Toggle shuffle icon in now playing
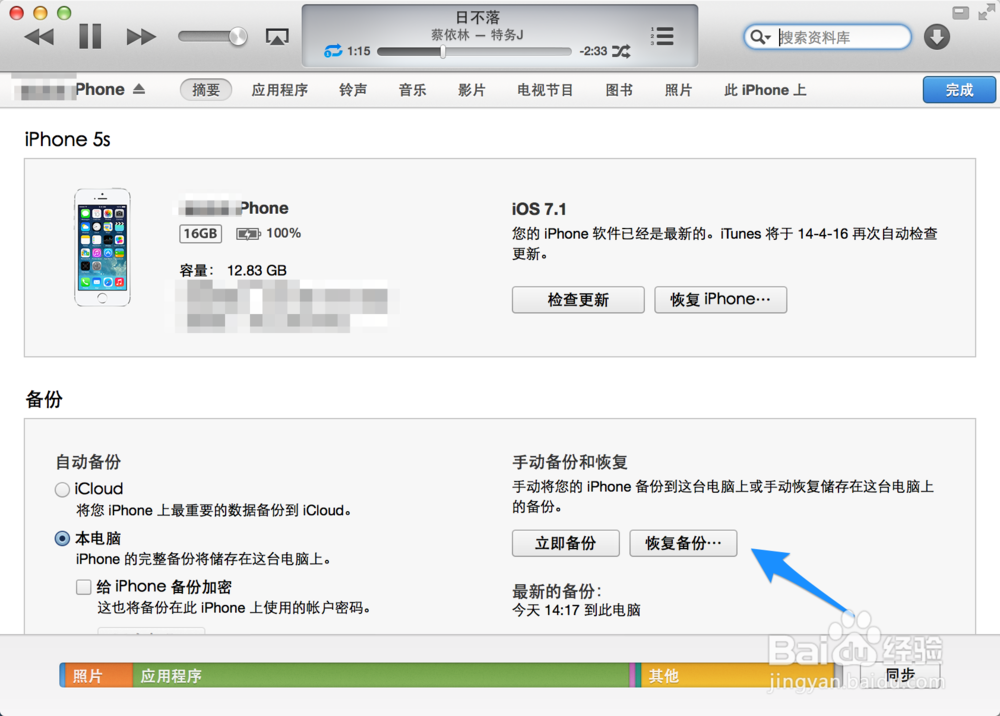The height and width of the screenshot is (716, 1000). pos(621,51)
